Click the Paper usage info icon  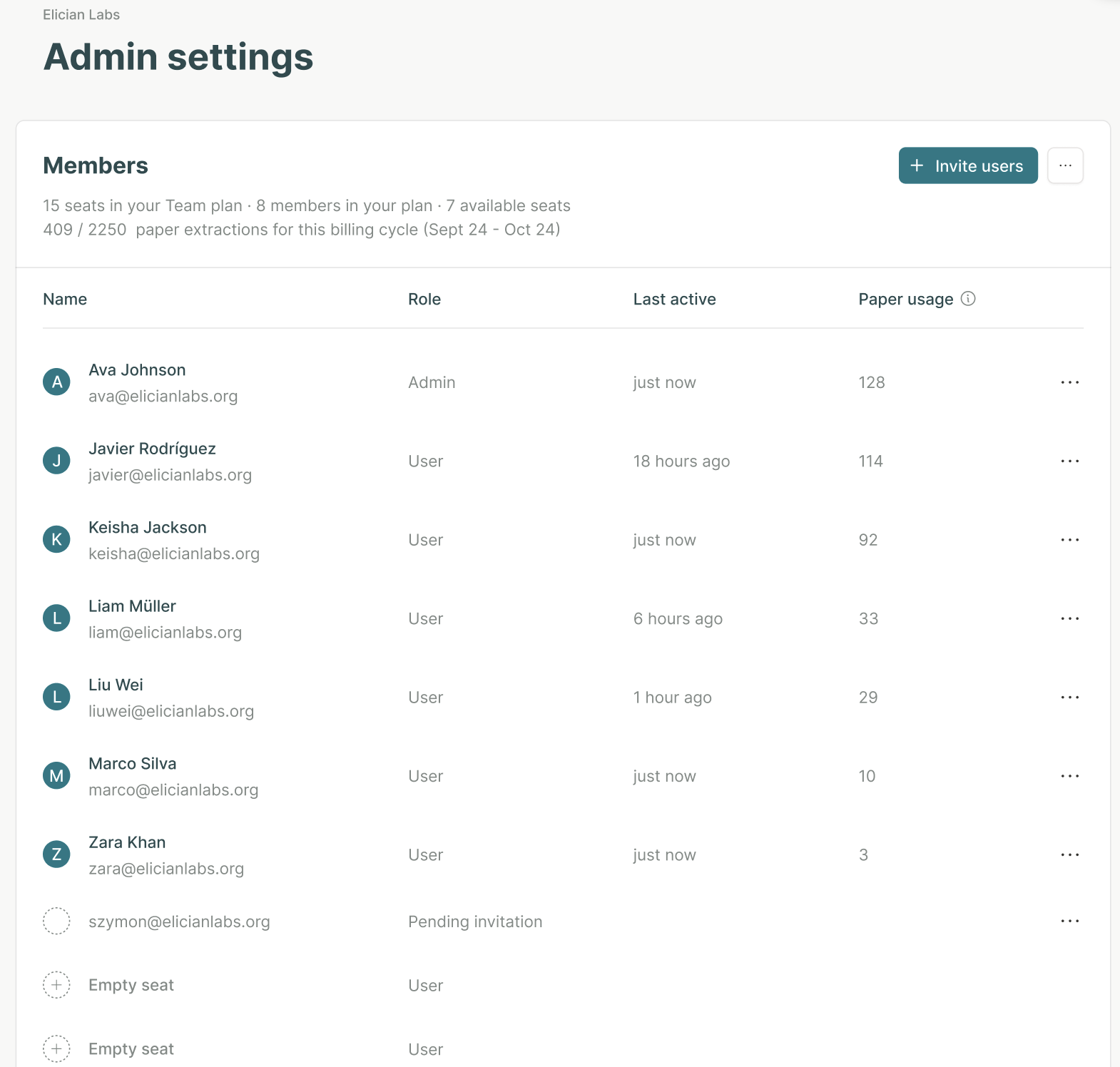coord(968,299)
